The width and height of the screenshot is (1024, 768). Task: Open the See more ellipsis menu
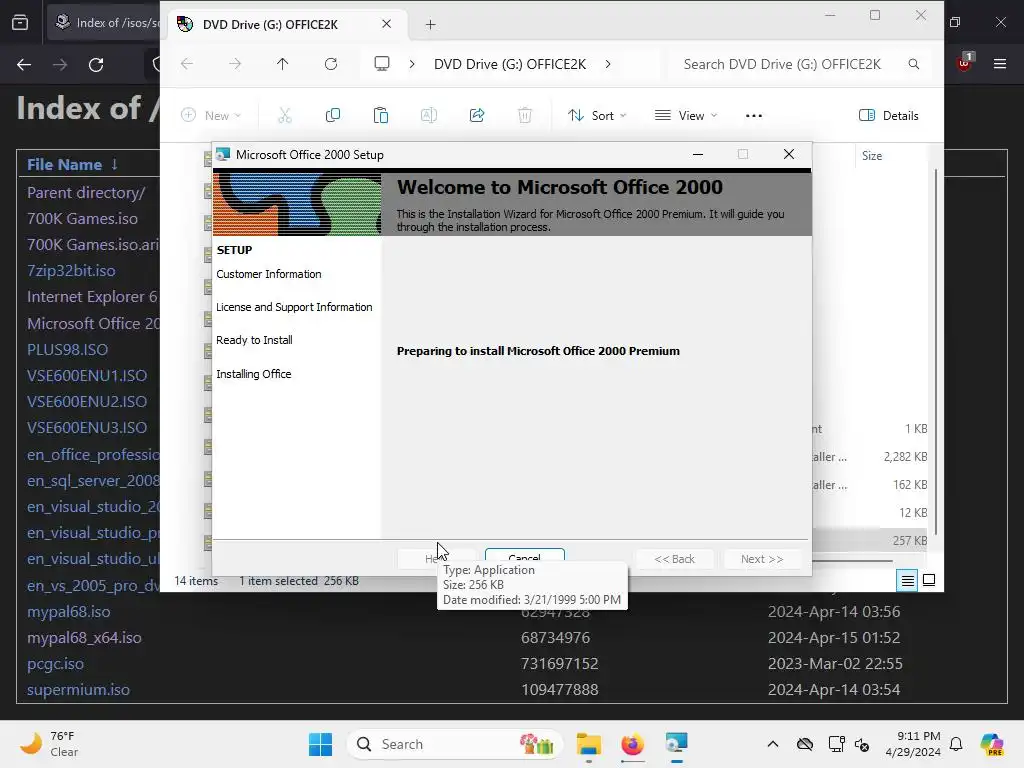pyautogui.click(x=754, y=116)
